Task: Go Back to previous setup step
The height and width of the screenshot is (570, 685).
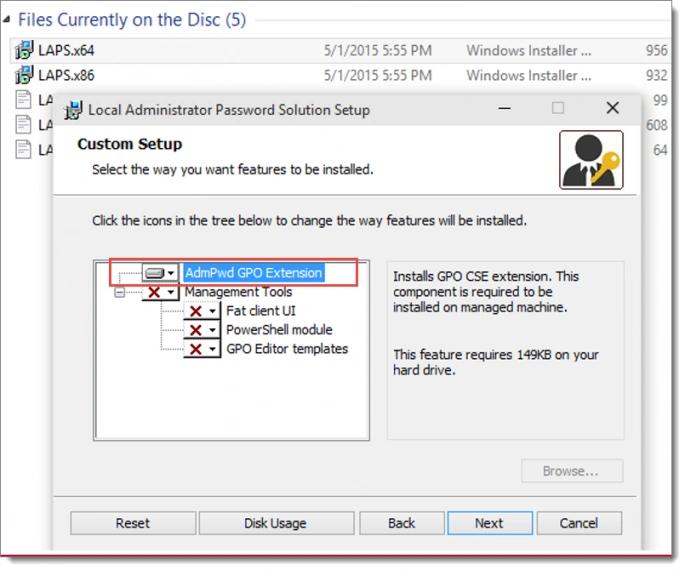Action: (402, 524)
